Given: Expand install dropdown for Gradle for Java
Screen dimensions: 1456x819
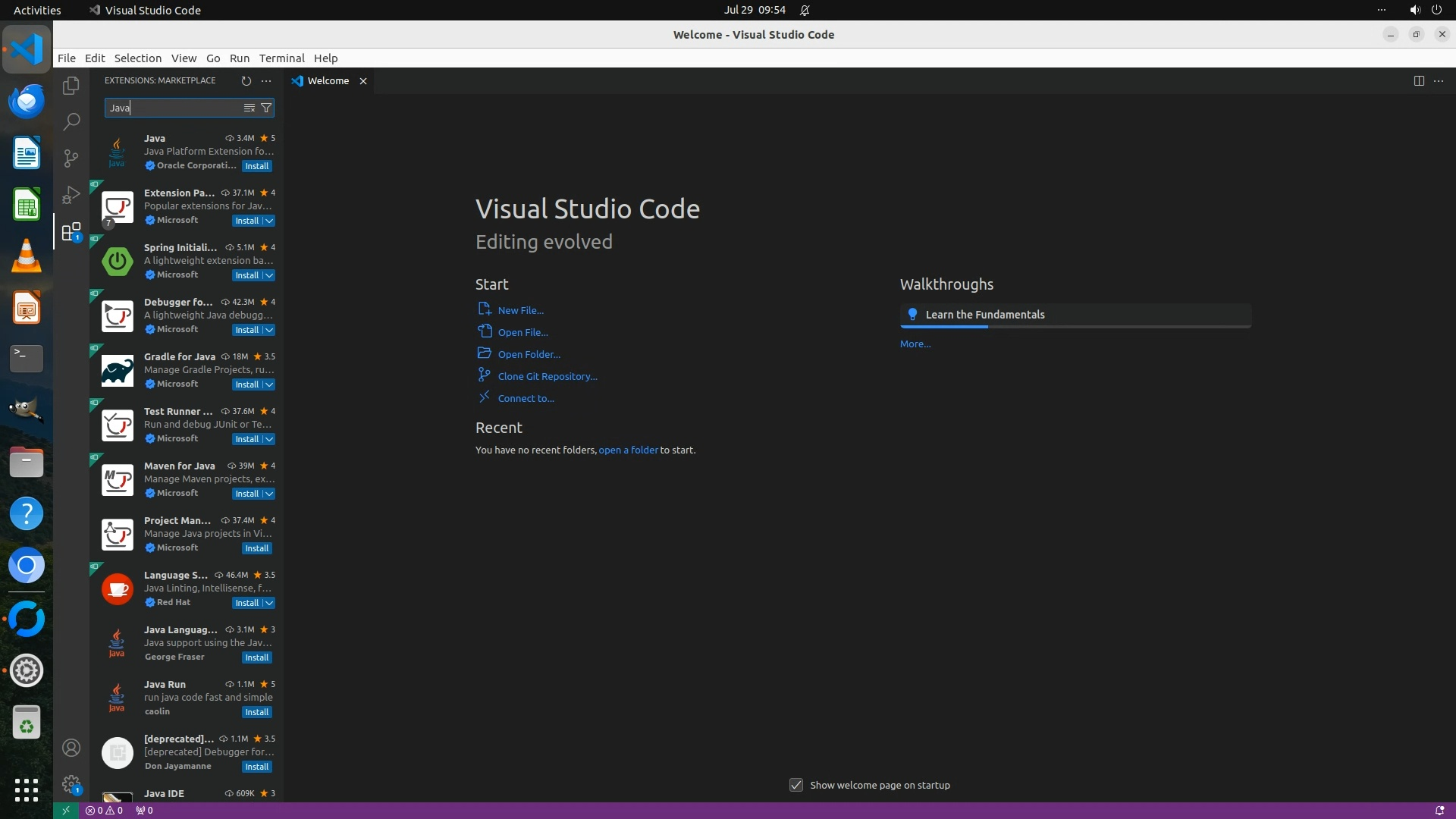Looking at the screenshot, I should click(269, 384).
